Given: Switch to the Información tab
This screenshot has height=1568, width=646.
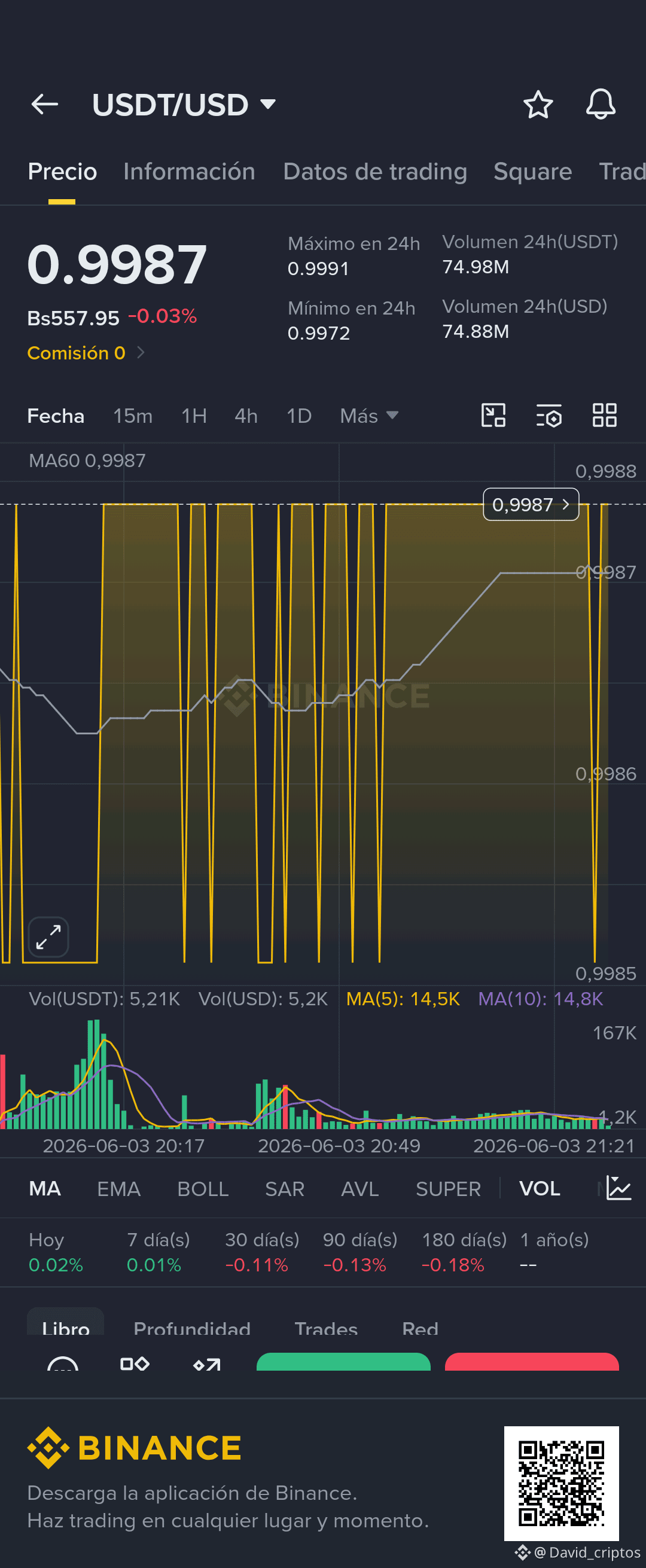Looking at the screenshot, I should 190,172.
